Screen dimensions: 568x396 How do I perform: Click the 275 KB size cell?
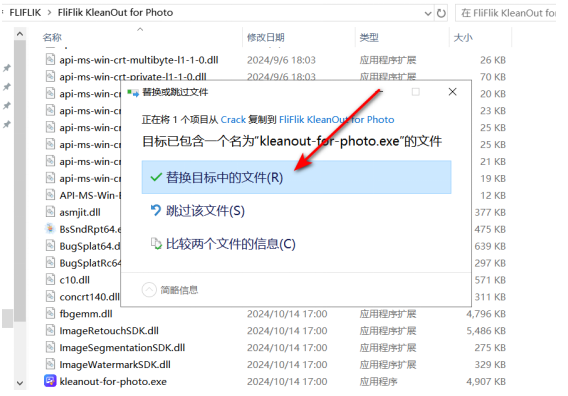point(490,347)
